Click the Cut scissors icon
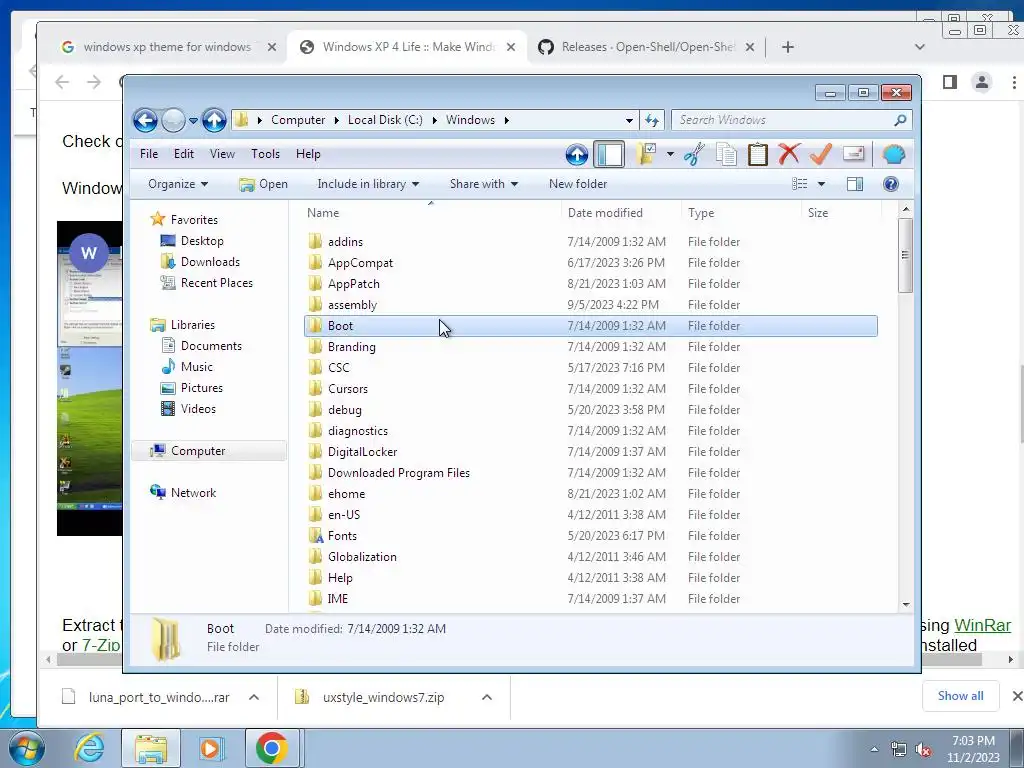 (694, 155)
